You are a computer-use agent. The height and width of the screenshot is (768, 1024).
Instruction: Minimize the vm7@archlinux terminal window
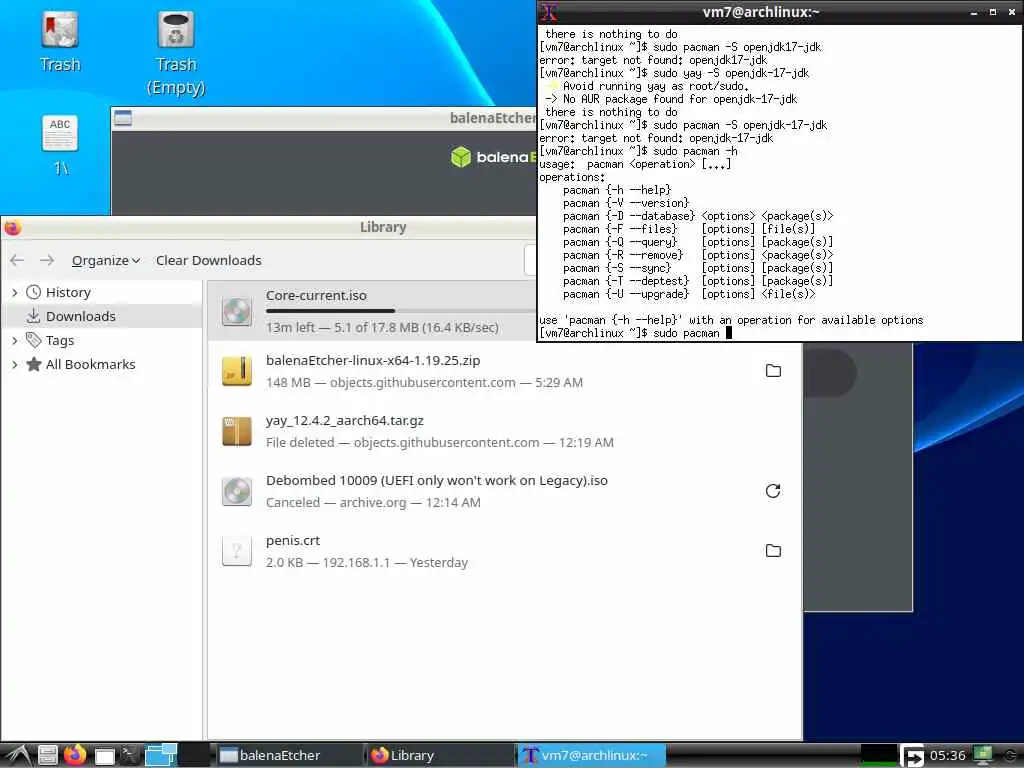click(x=974, y=12)
